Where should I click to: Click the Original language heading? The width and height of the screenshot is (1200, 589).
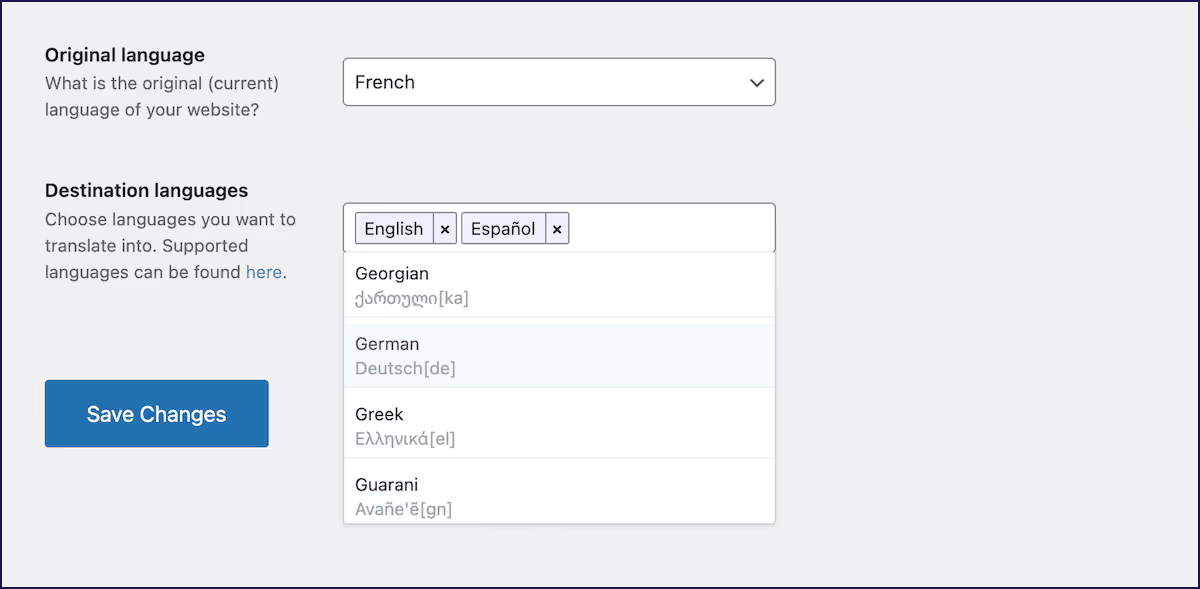click(x=124, y=55)
